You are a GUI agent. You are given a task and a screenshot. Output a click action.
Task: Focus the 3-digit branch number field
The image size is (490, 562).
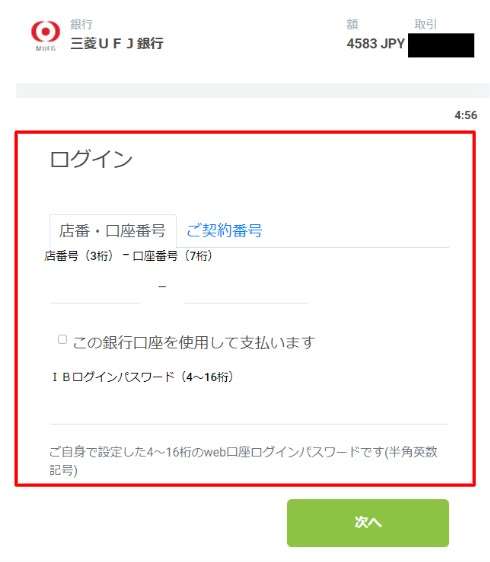point(95,291)
